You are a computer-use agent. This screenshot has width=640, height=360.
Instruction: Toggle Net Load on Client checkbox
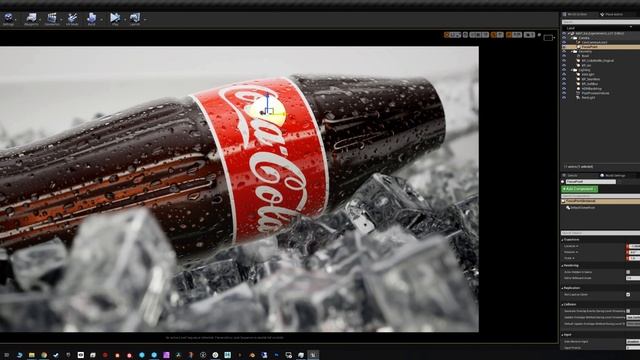(628, 295)
